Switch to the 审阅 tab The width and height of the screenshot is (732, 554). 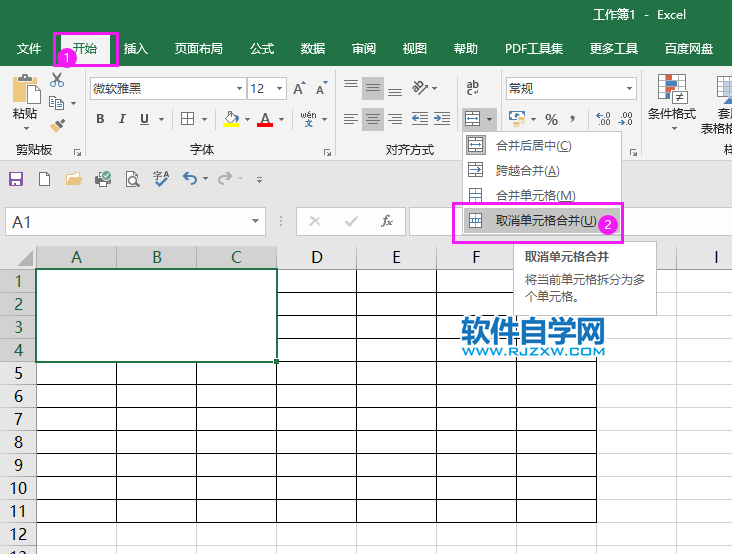pos(364,49)
